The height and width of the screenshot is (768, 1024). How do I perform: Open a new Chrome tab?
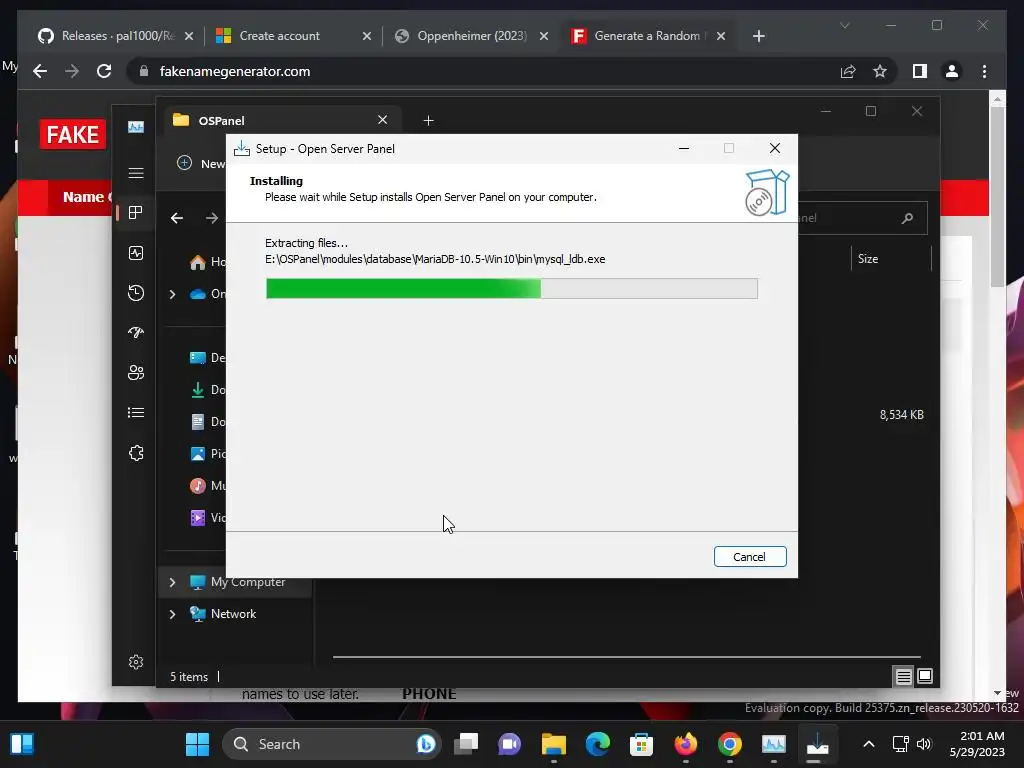click(x=758, y=36)
